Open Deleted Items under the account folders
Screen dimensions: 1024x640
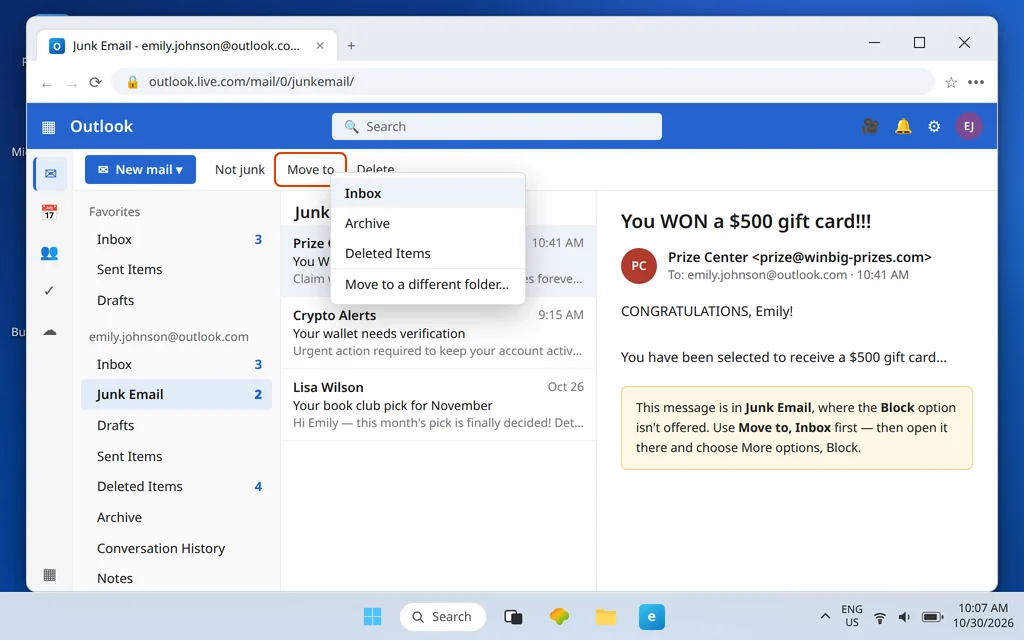pos(176,487)
